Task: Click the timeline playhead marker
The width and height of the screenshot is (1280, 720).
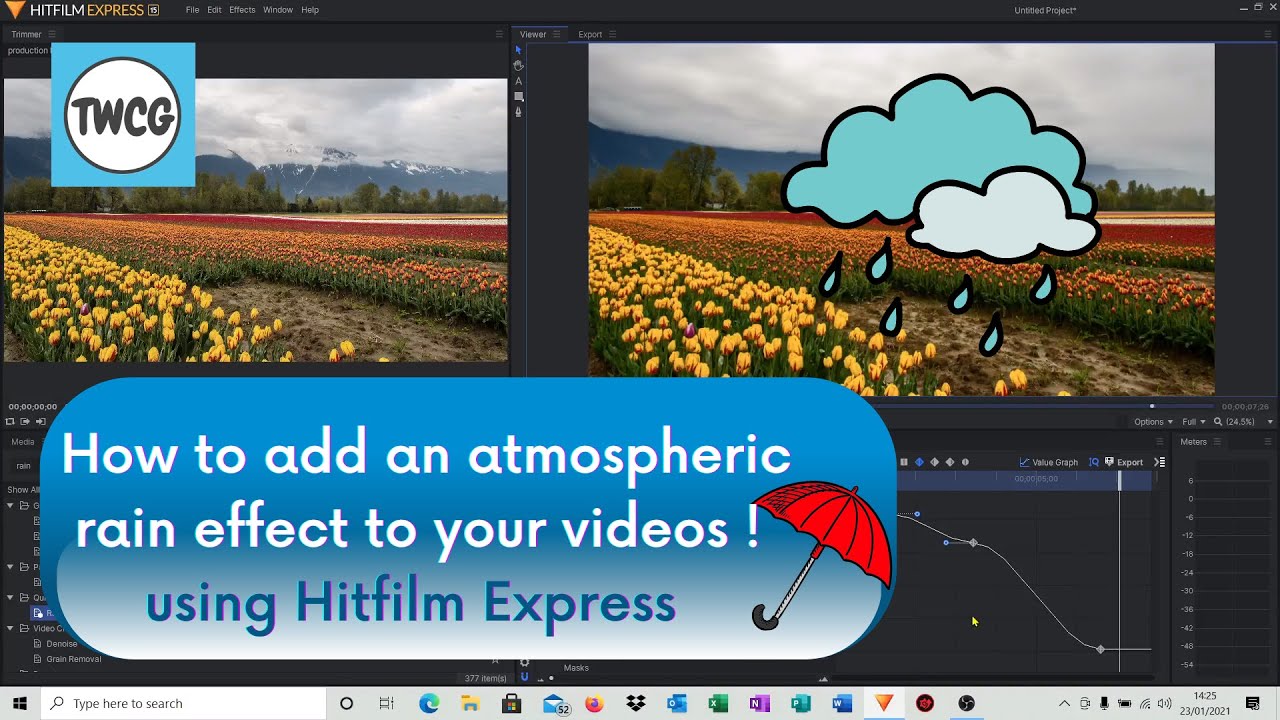Action: pos(1119,480)
